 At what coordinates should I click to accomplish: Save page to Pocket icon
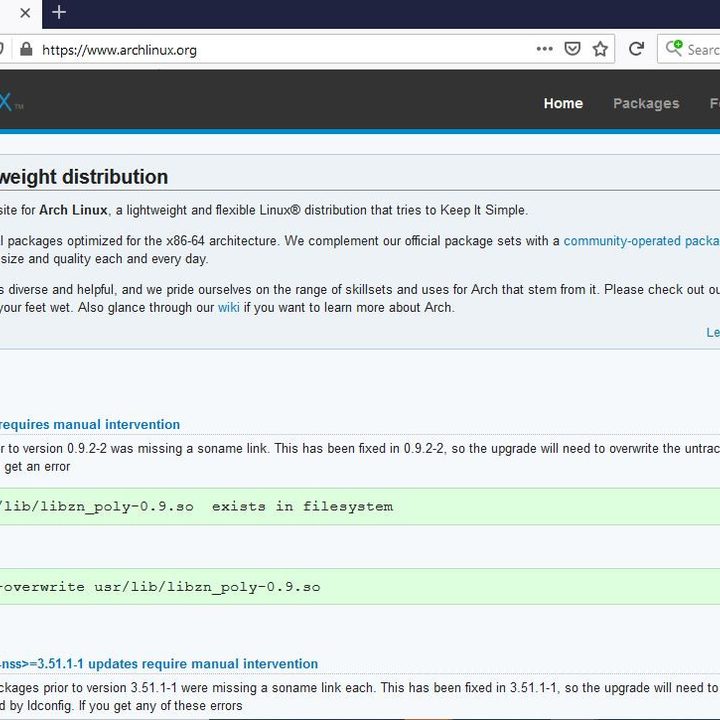click(x=572, y=49)
